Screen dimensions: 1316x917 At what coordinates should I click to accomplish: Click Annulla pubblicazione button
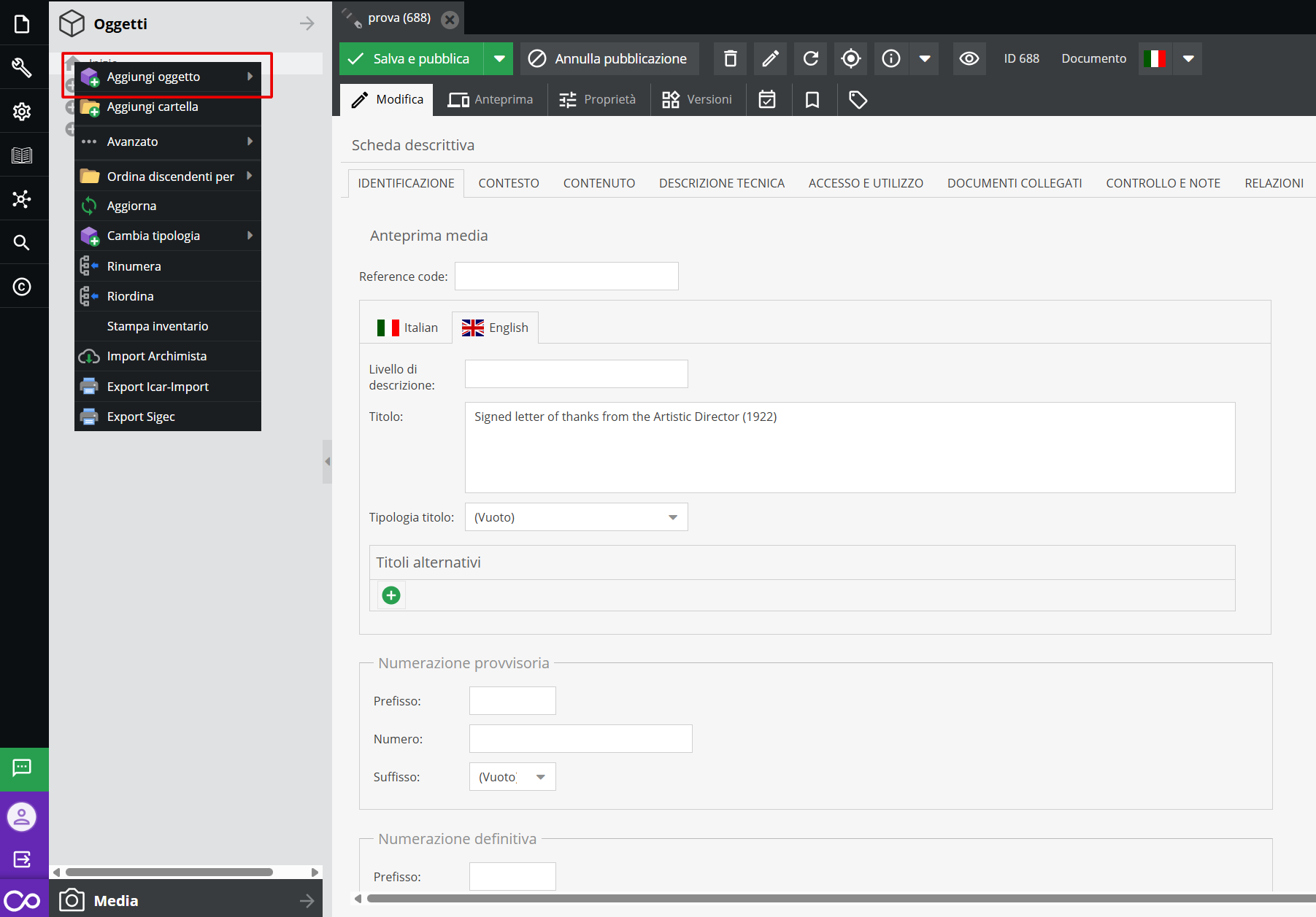pyautogui.click(x=609, y=58)
